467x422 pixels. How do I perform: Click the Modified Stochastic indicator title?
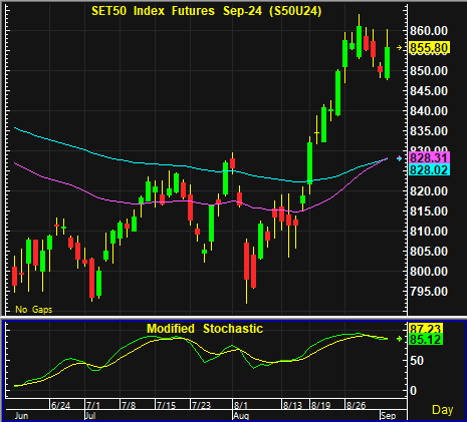(205, 329)
